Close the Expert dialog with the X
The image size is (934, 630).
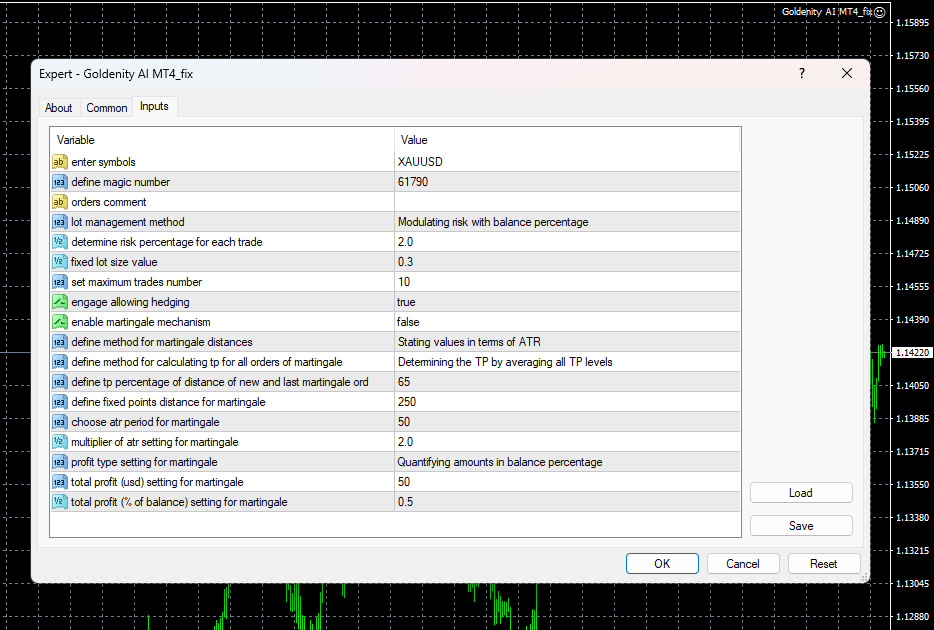[846, 73]
